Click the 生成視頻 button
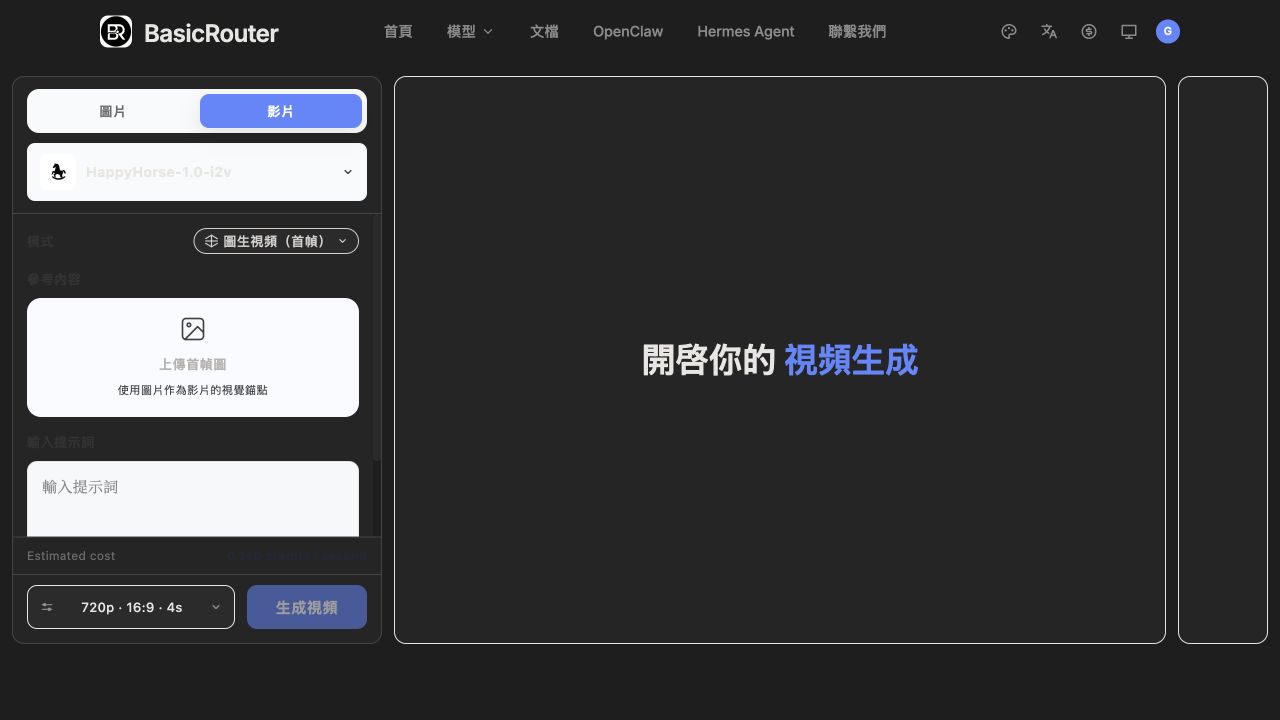 click(307, 607)
